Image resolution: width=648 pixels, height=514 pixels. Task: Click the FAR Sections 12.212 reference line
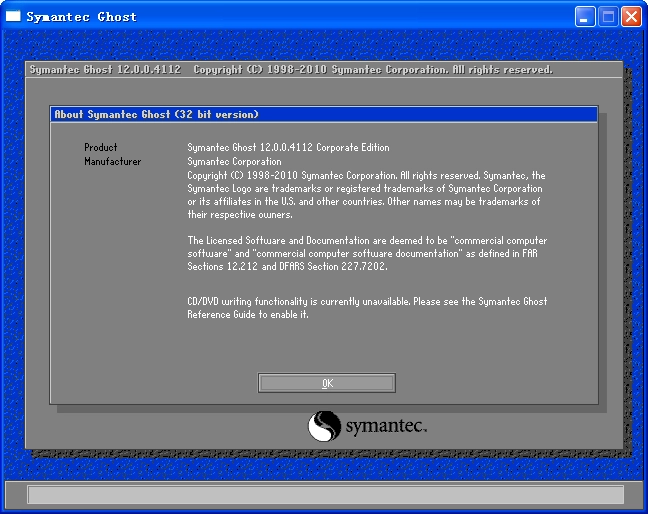coord(287,267)
